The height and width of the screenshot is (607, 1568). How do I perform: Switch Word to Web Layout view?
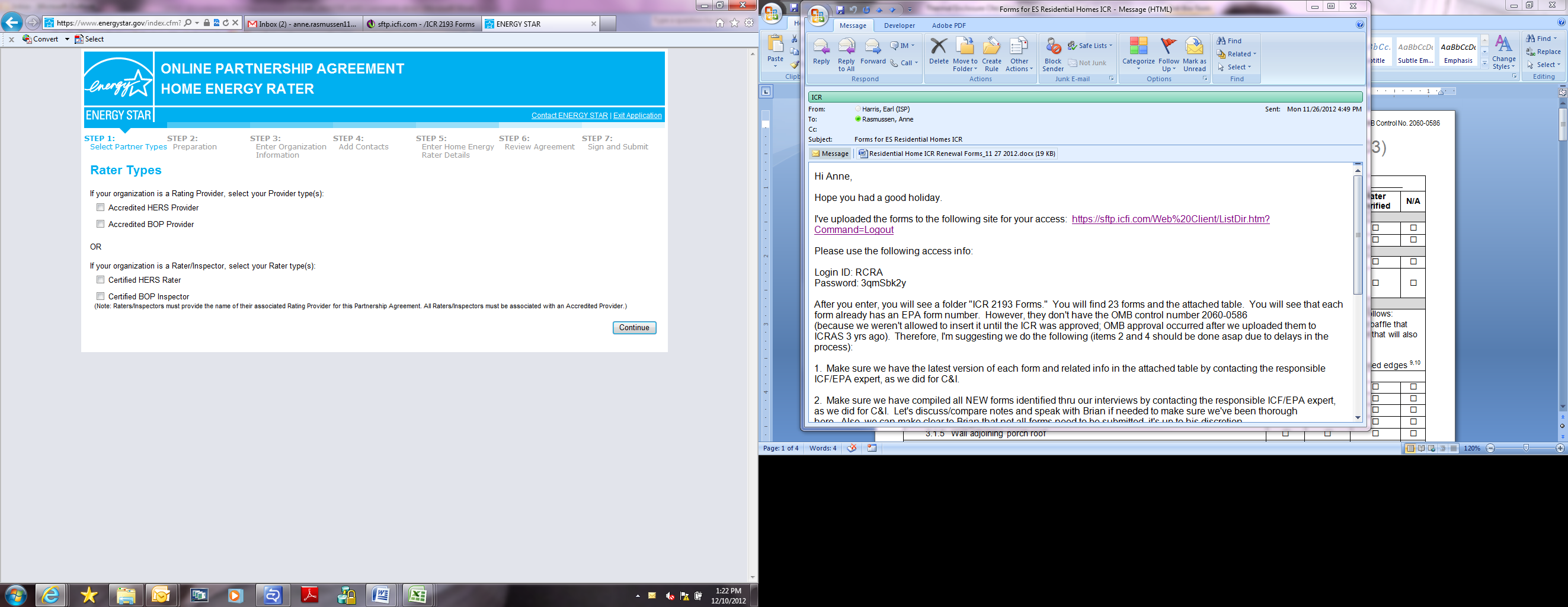point(1432,448)
